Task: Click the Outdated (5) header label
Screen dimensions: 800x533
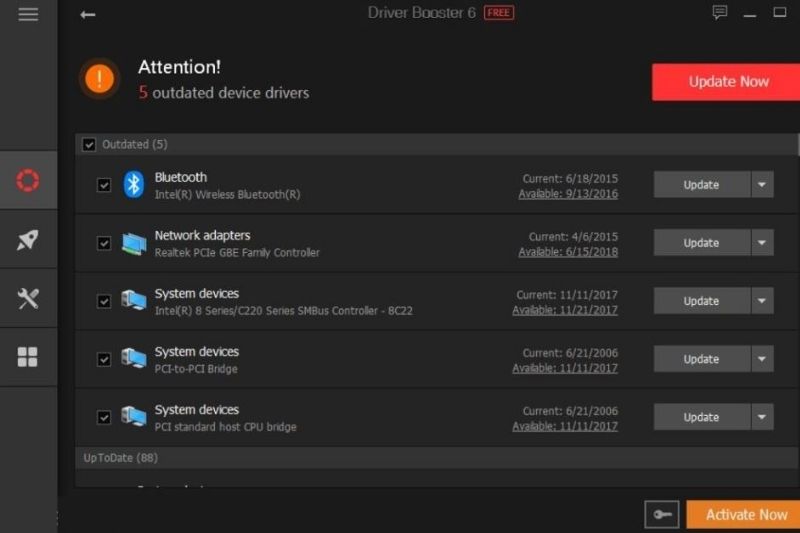Action: [x=135, y=145]
